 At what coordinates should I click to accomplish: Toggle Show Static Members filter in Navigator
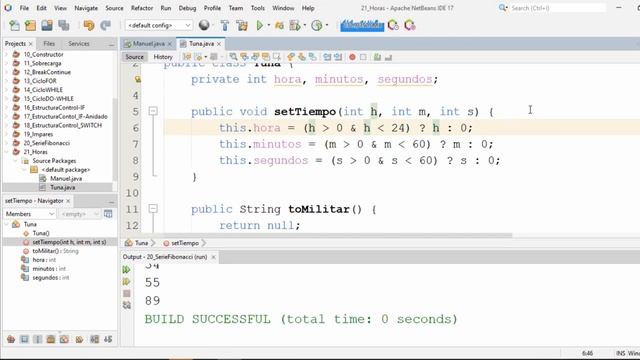pos(38,339)
